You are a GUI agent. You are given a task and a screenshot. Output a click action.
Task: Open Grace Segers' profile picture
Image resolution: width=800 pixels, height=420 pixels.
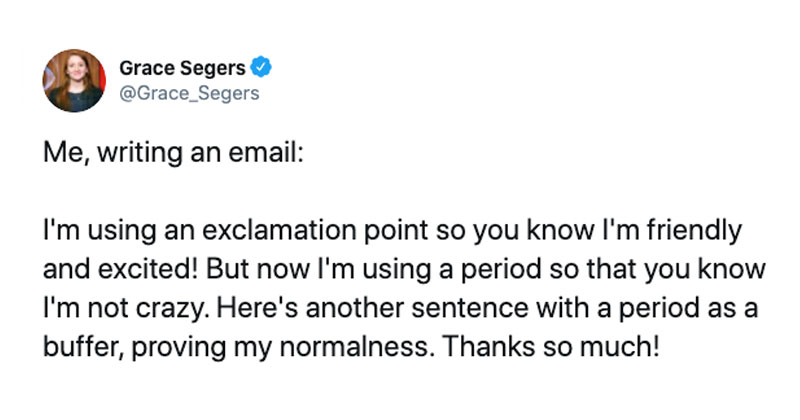[x=74, y=80]
